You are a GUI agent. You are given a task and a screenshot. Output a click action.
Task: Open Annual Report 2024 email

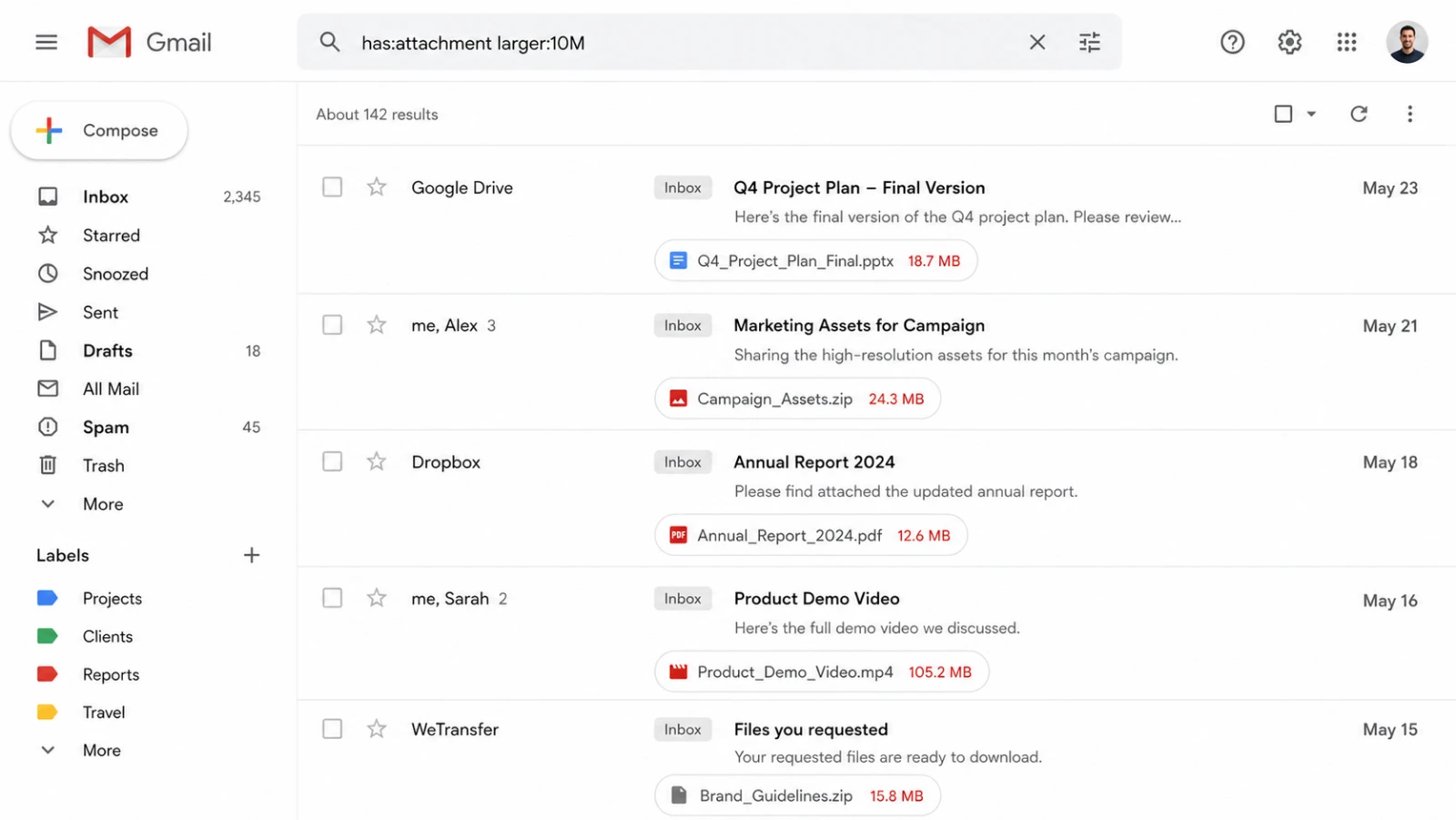[x=814, y=461]
